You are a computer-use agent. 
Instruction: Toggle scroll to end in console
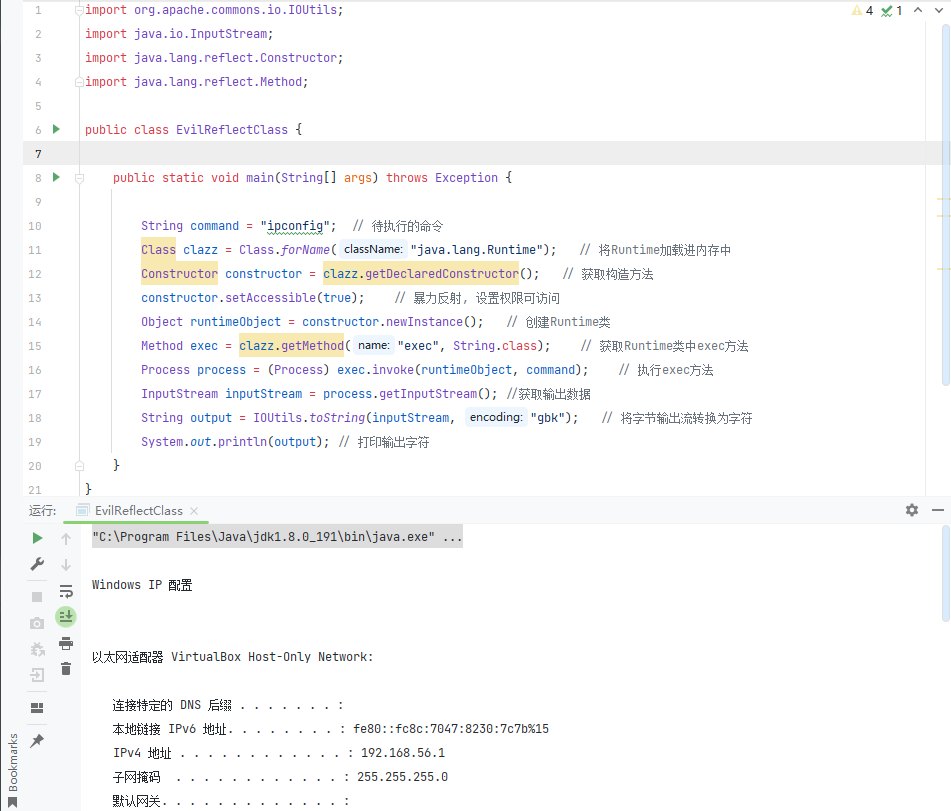[x=66, y=617]
